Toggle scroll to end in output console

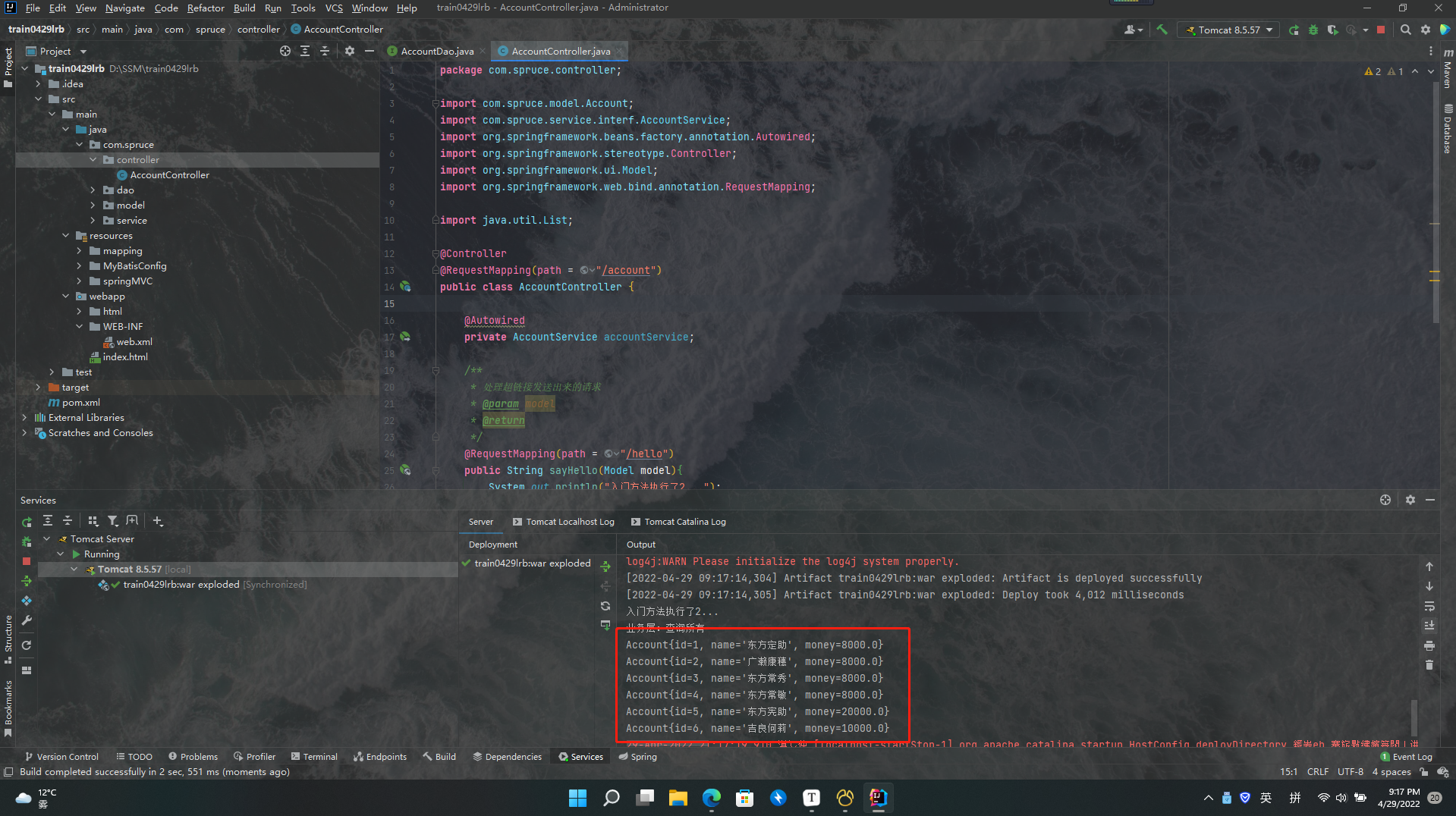pos(1429,626)
